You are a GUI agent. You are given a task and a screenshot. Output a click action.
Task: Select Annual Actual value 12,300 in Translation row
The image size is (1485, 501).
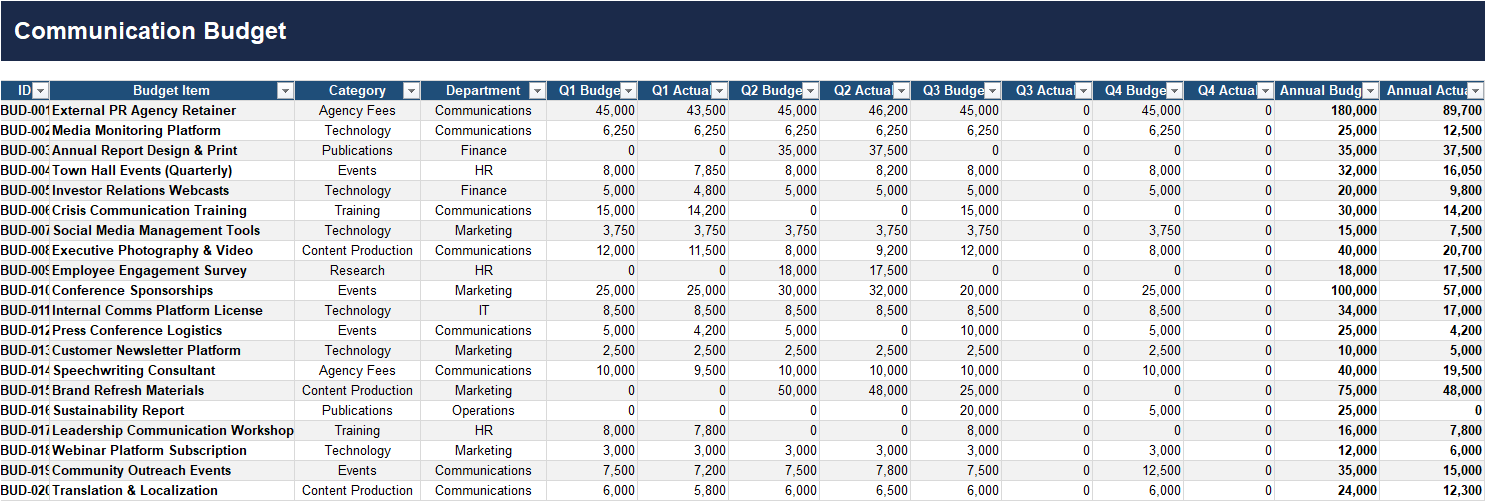1432,491
